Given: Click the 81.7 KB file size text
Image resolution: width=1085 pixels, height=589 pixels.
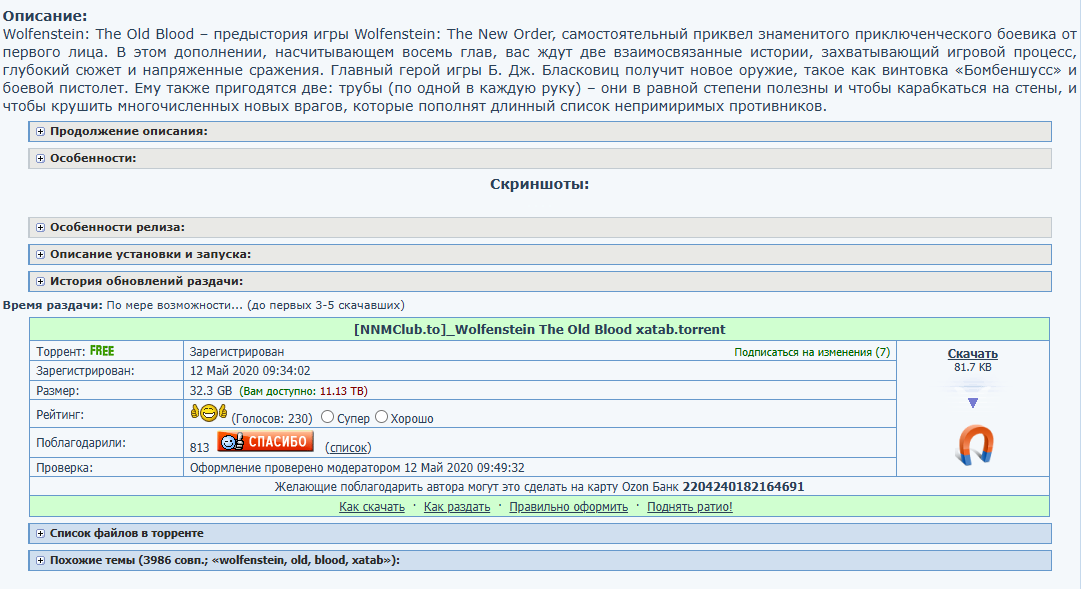Looking at the screenshot, I should pos(972,368).
